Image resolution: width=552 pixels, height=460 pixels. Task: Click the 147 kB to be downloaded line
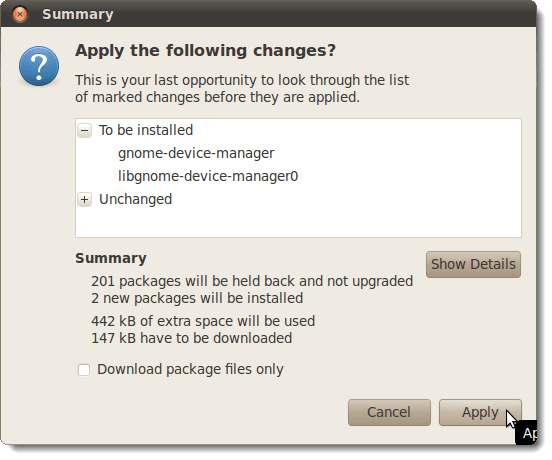coord(192,338)
